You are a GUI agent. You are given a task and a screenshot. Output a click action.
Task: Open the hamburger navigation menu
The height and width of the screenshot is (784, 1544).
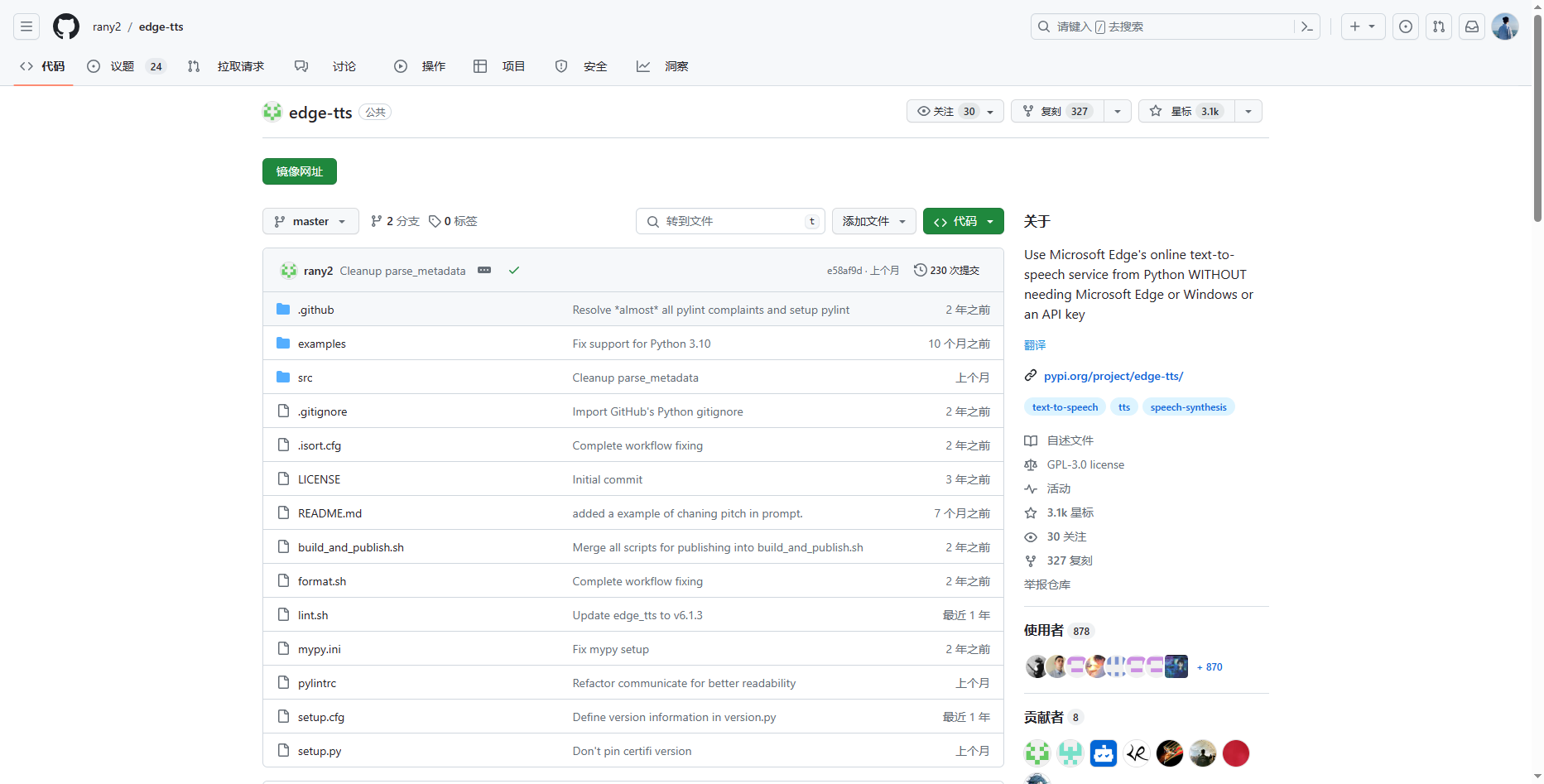(26, 26)
